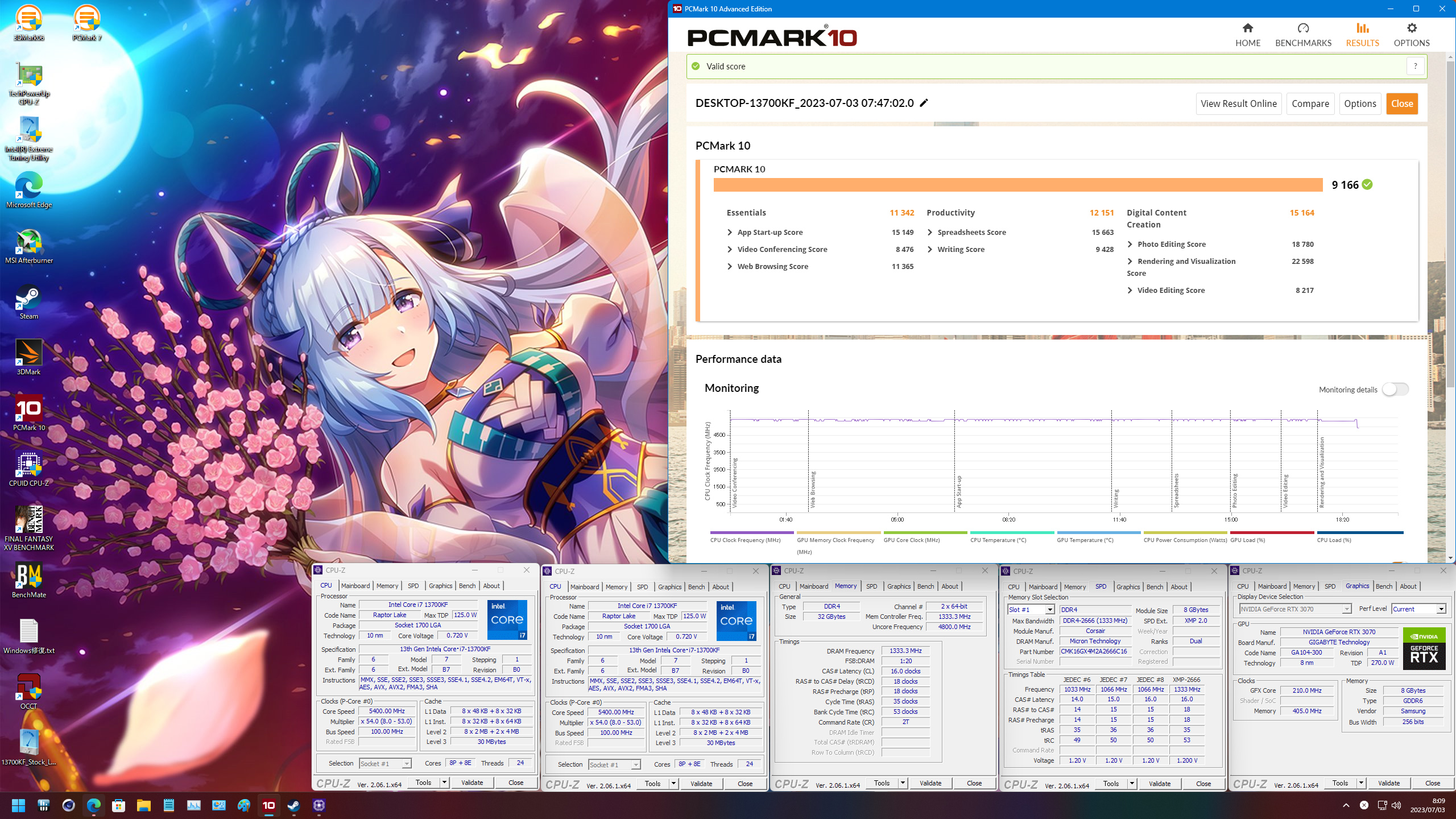Viewport: 1456px width, 819px height.
Task: Click the View Result Online button
Action: 1239,104
